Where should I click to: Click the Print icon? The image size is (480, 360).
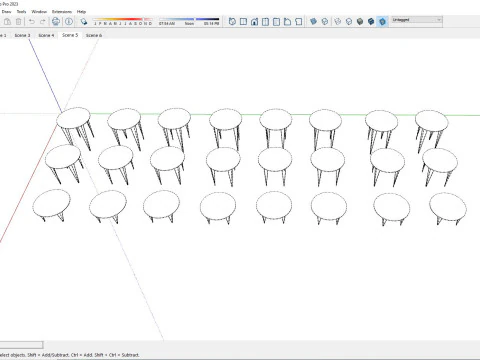56,22
